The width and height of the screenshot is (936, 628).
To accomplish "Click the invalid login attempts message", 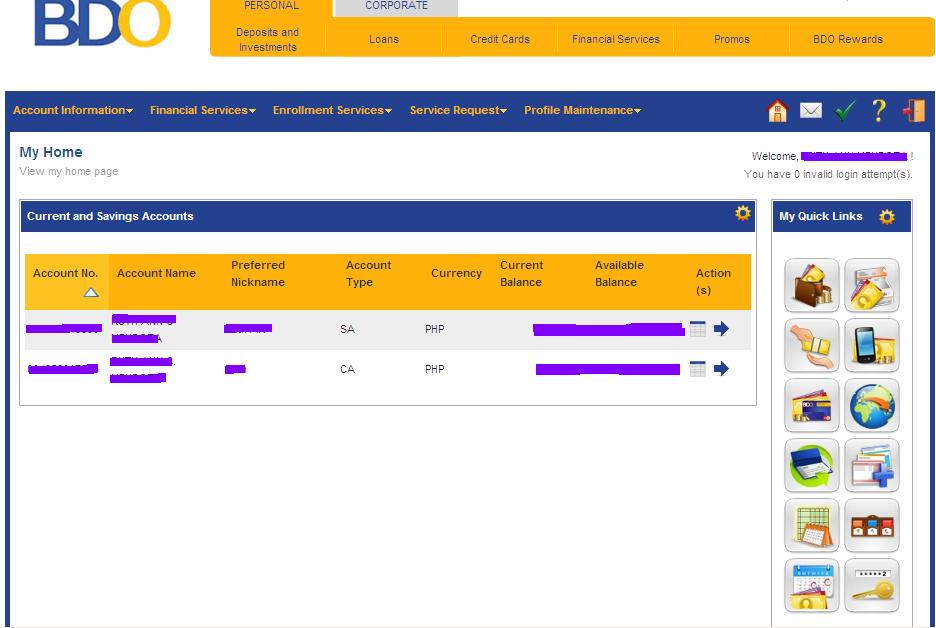I will pyautogui.click(x=828, y=174).
